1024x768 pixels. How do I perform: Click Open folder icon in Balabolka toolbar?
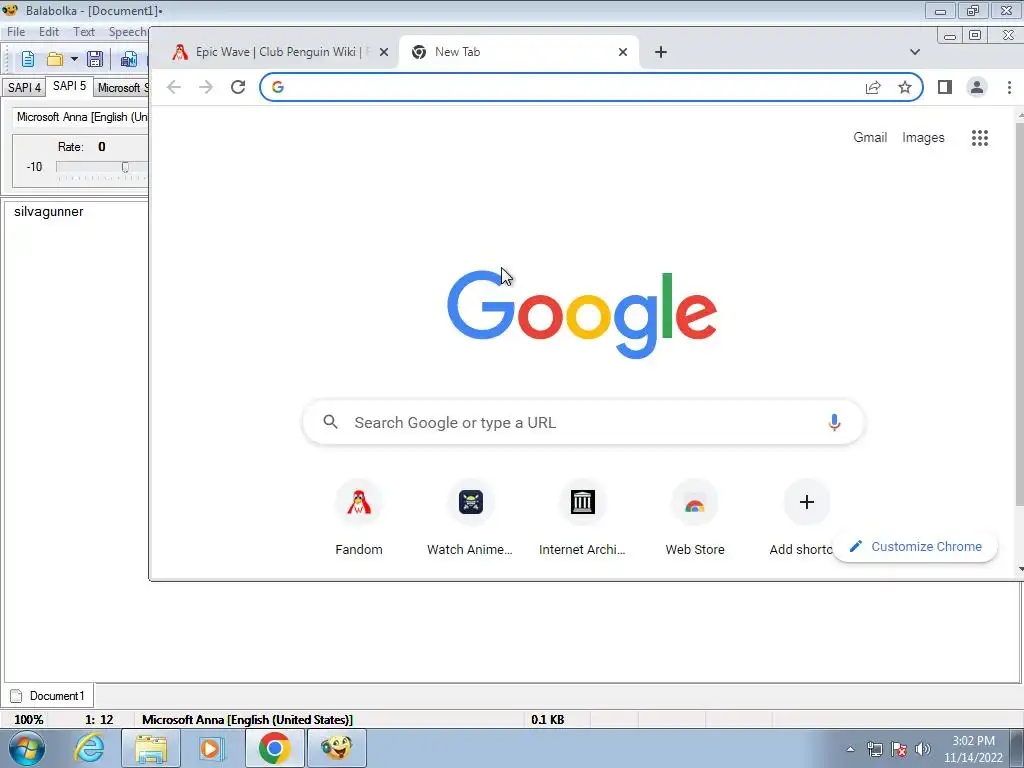coord(55,59)
